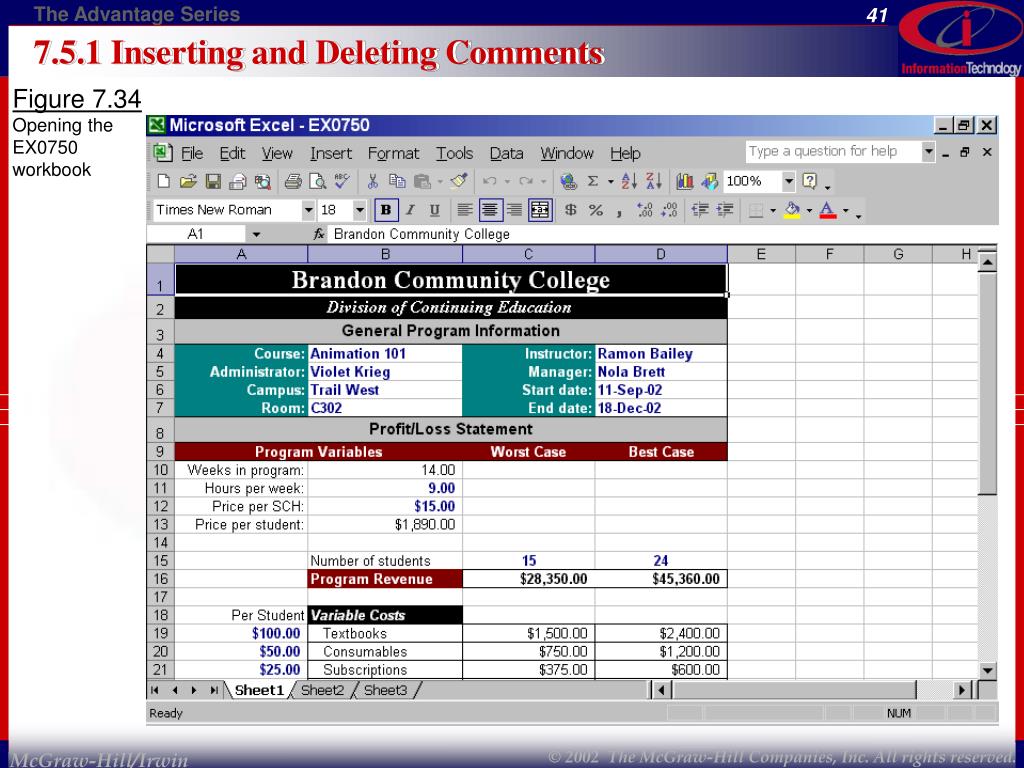1024x768 pixels.
Task: Click the E-mail icon beside Save
Action: (x=237, y=182)
